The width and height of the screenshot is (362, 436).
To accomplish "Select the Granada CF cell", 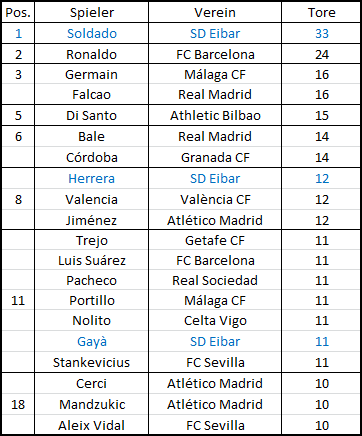I will tap(215, 157).
